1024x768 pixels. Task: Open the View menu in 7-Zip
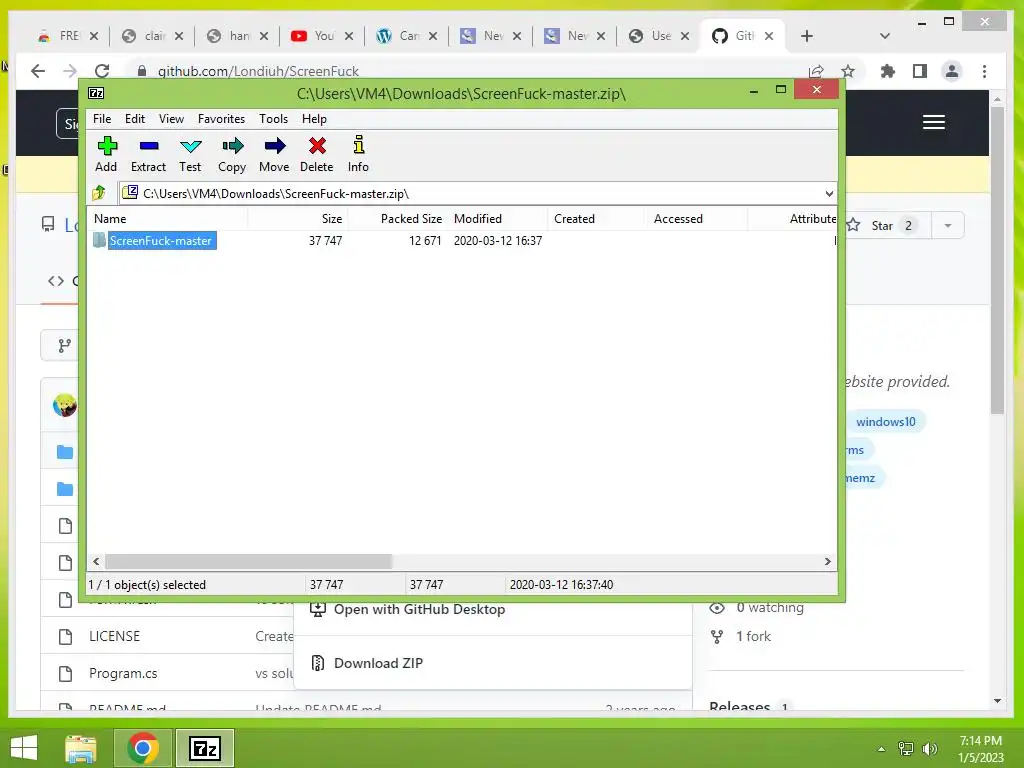coord(171,119)
